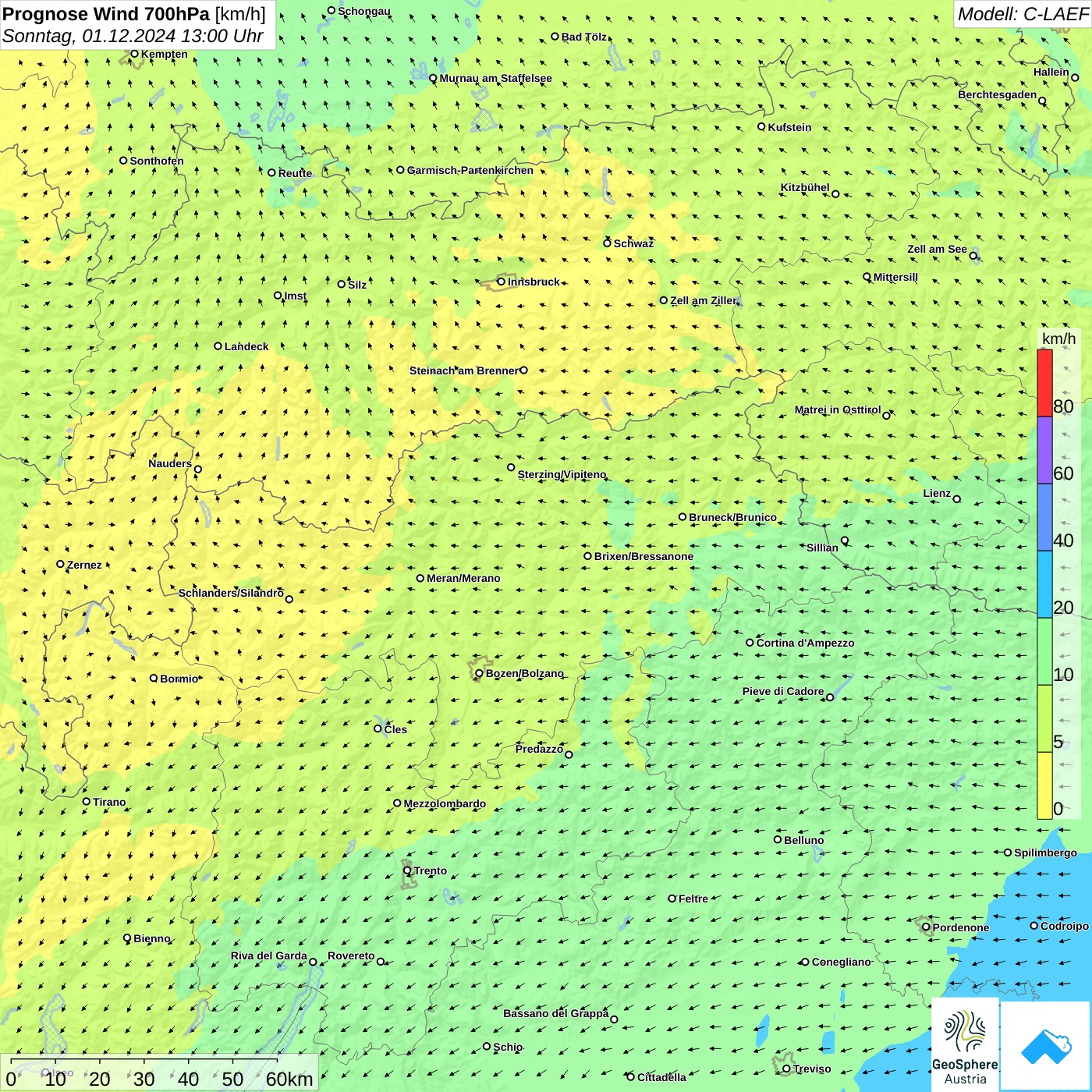Viewport: 1092px width, 1092px height.
Task: Select the 'Berchtesgaden' city label
Action: [998, 95]
